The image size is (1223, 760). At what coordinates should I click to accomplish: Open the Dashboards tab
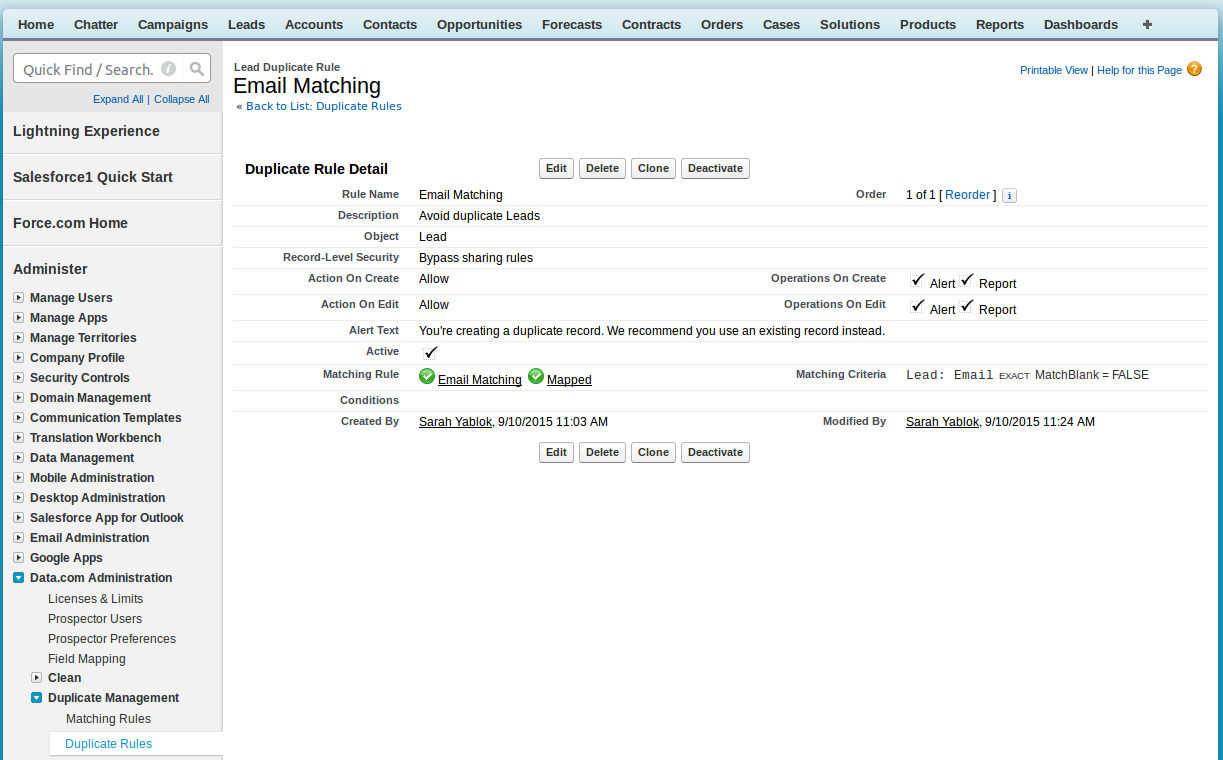1081,24
